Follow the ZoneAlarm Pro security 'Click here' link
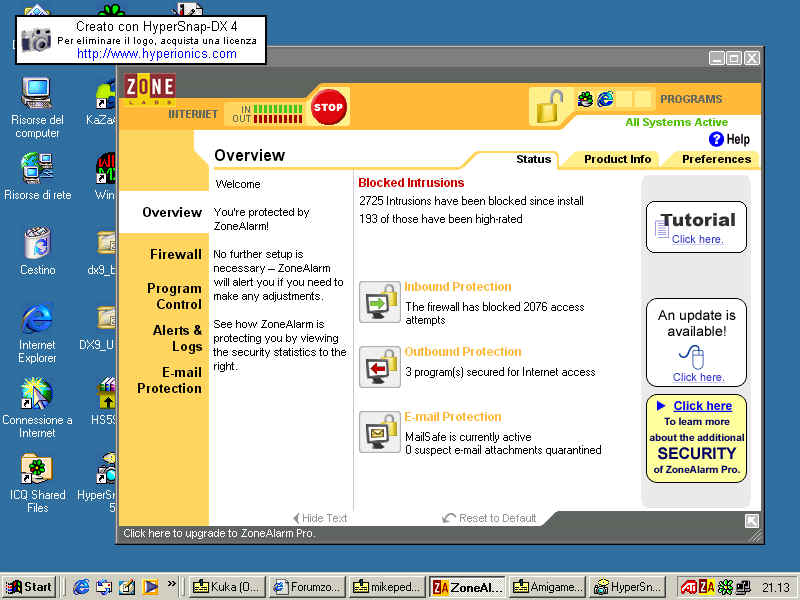Image resolution: width=800 pixels, height=600 pixels. pos(703,406)
